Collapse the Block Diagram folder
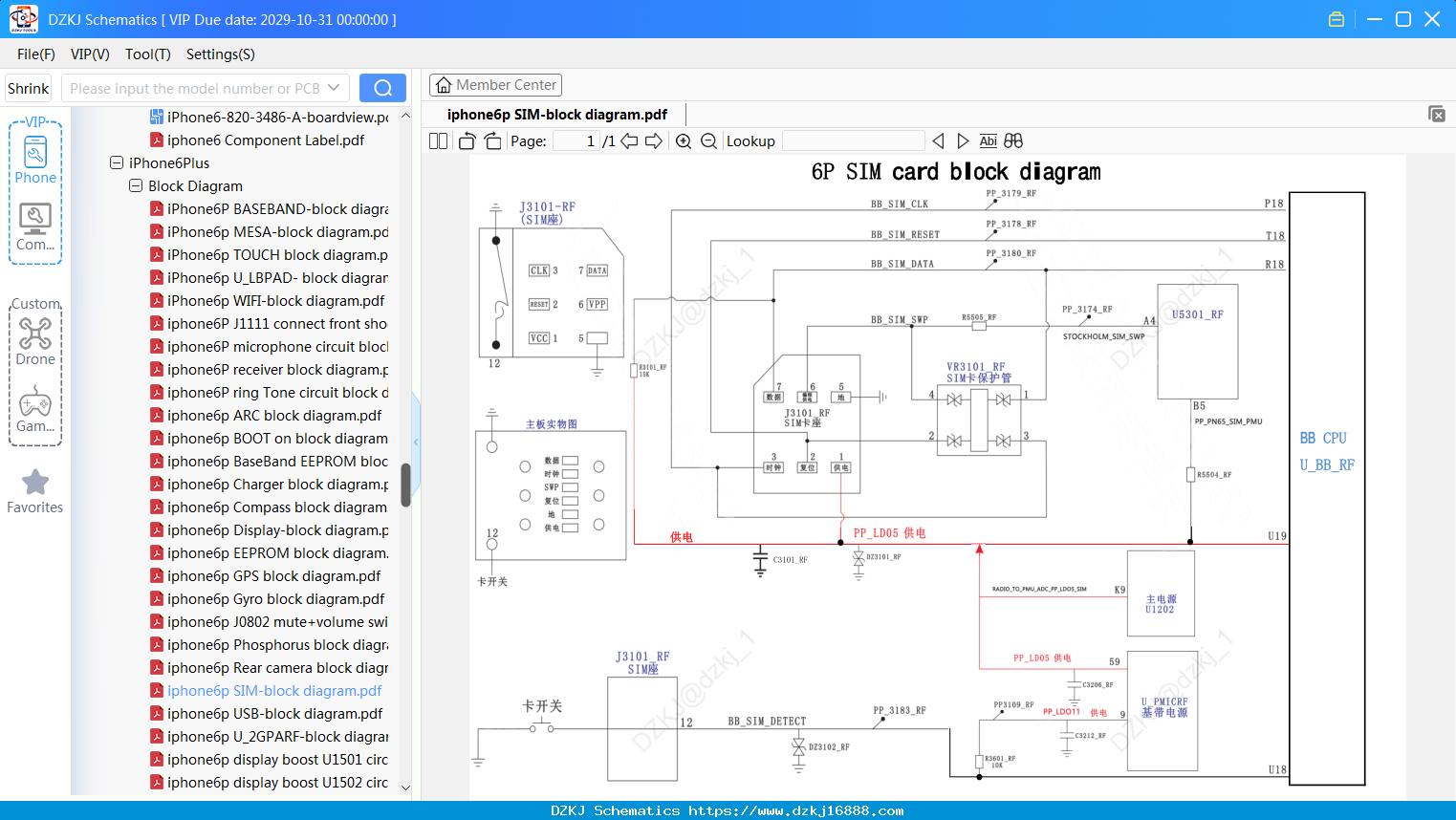The width and height of the screenshot is (1456, 820). tap(136, 186)
